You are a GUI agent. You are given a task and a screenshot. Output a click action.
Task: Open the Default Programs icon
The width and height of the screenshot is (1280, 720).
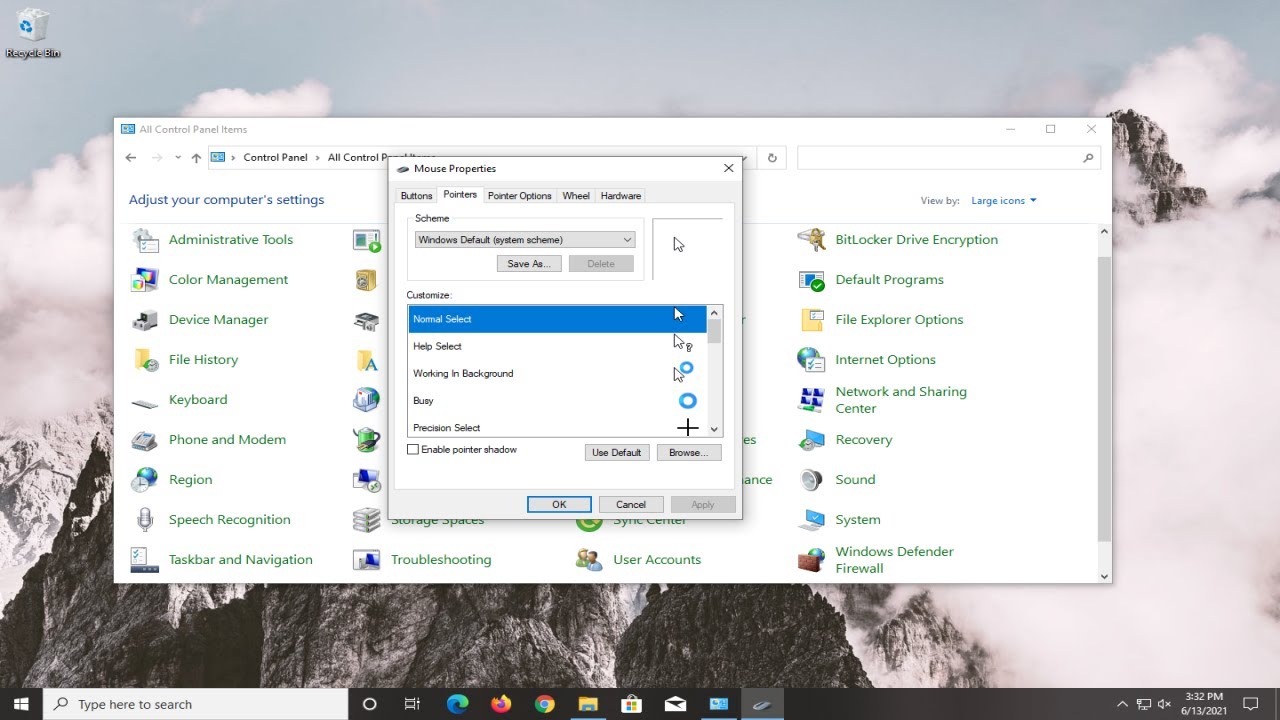(x=811, y=280)
